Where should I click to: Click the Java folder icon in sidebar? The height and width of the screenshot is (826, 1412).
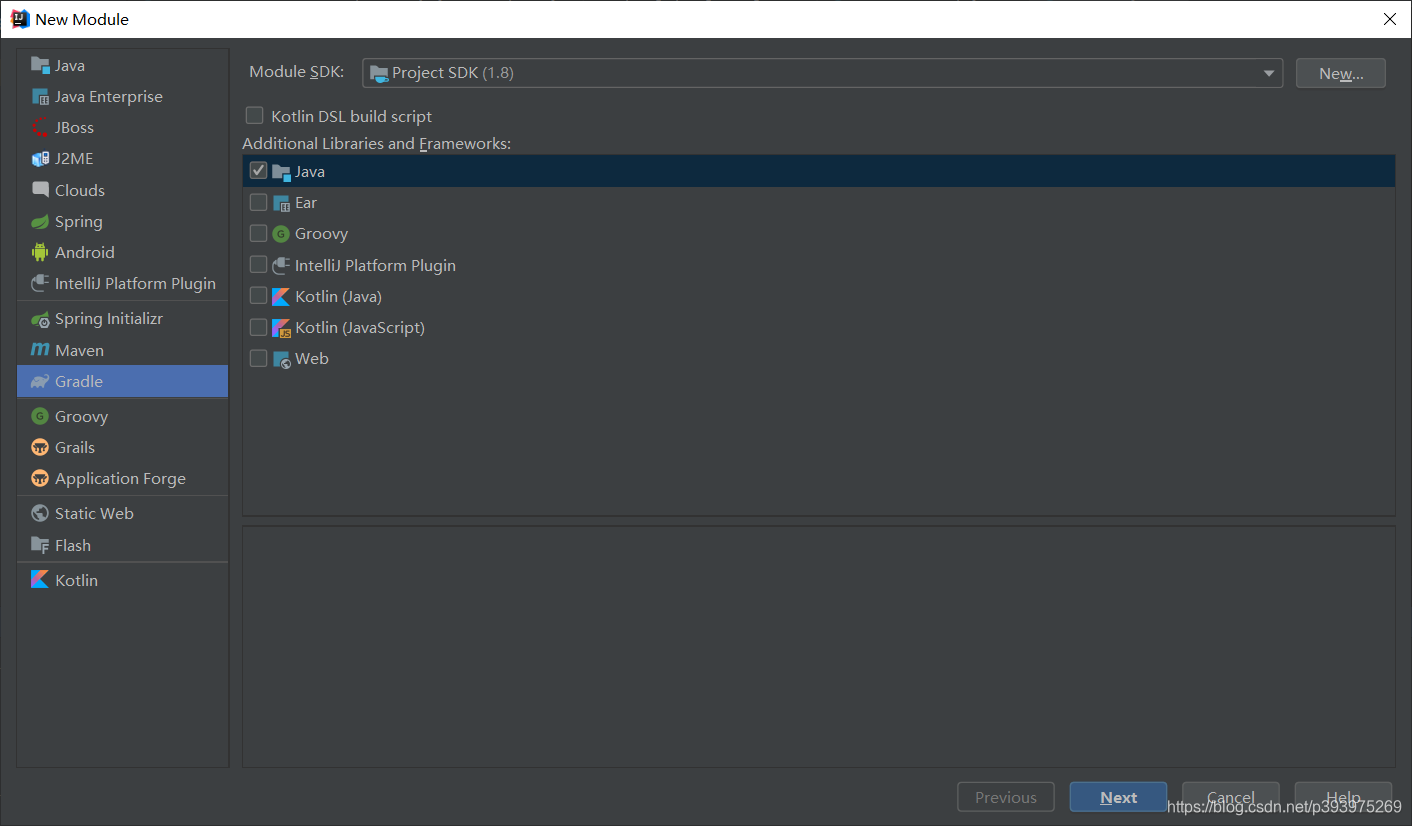pyautogui.click(x=40, y=65)
